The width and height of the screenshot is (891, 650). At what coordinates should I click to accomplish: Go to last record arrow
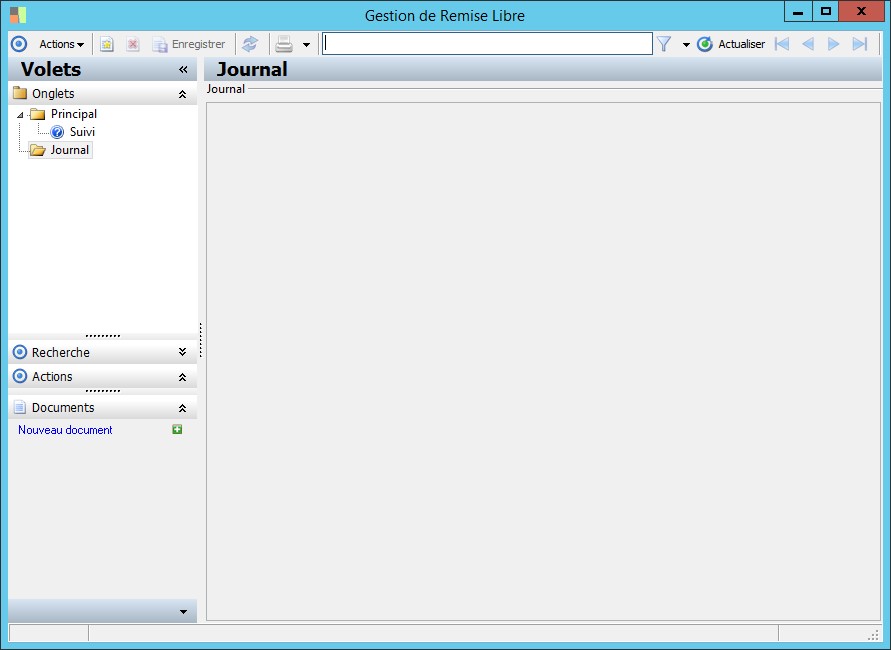coord(860,44)
